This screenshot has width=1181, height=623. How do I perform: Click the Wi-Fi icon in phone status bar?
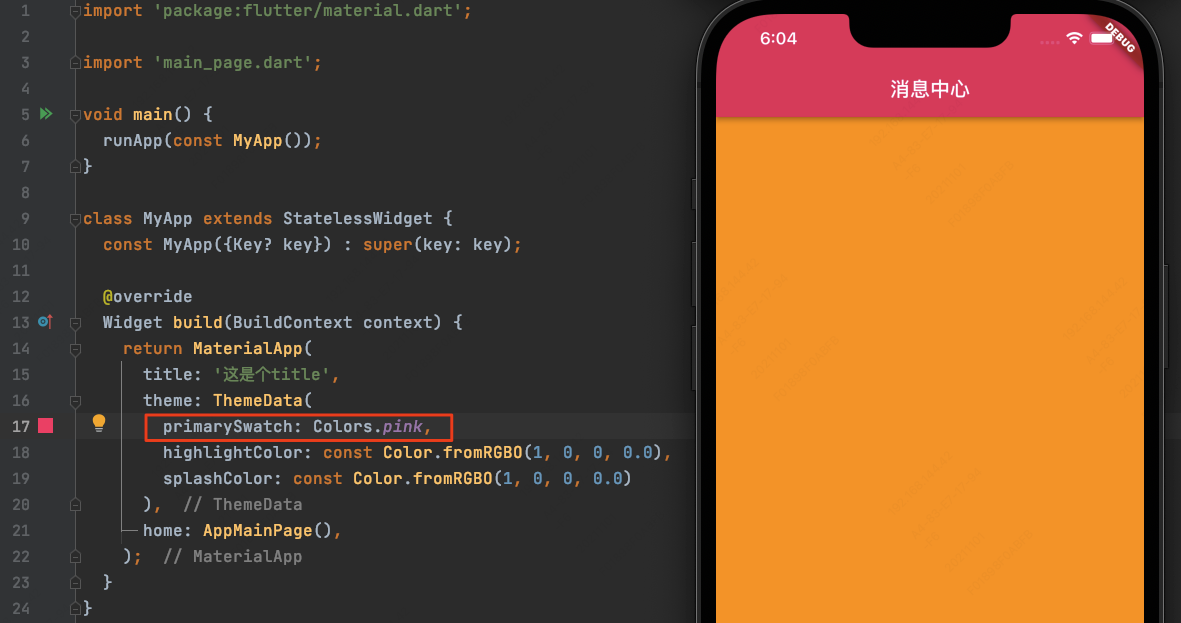click(1075, 38)
